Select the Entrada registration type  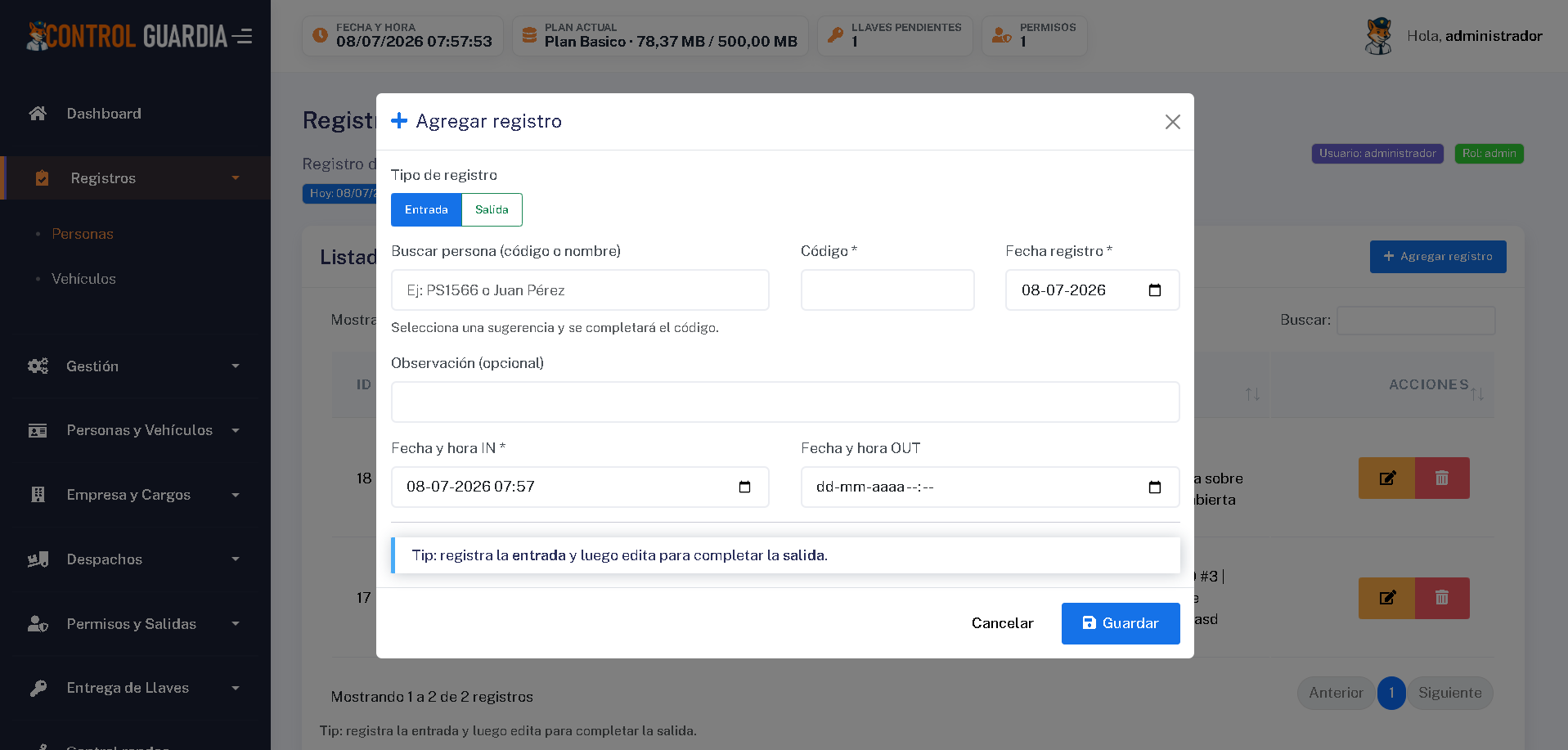tap(426, 210)
